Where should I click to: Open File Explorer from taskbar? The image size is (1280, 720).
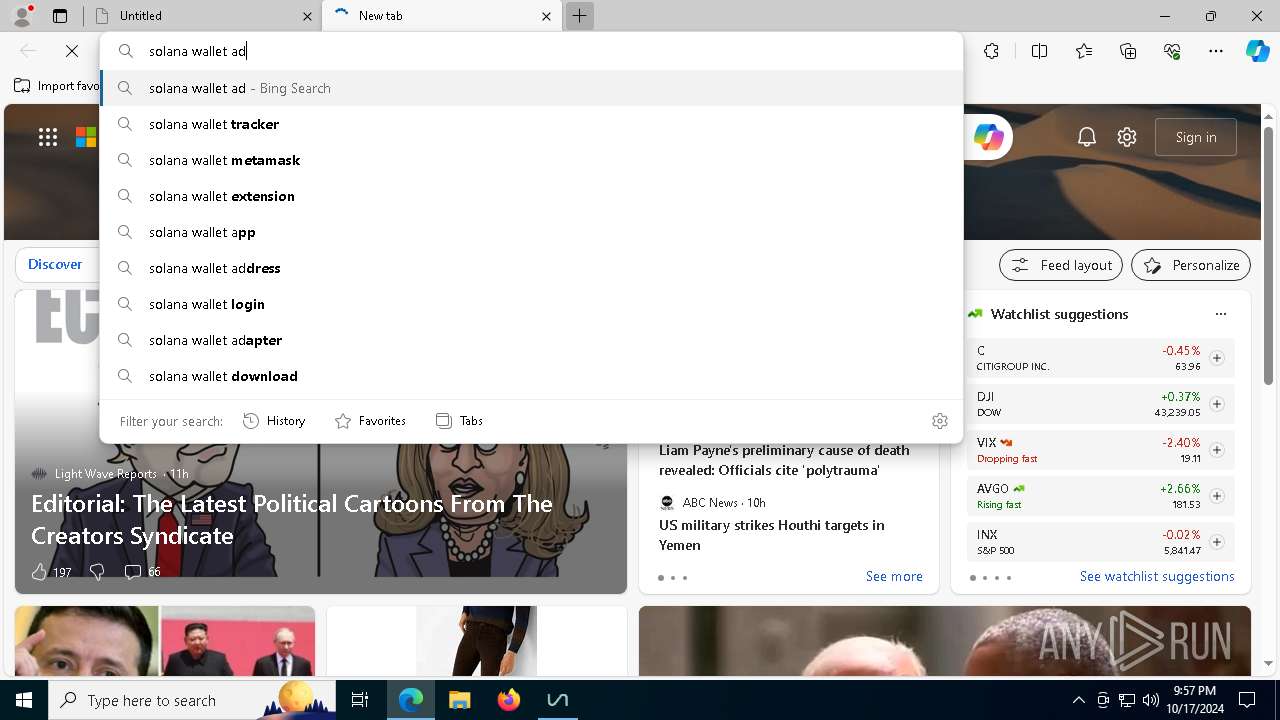coord(459,700)
